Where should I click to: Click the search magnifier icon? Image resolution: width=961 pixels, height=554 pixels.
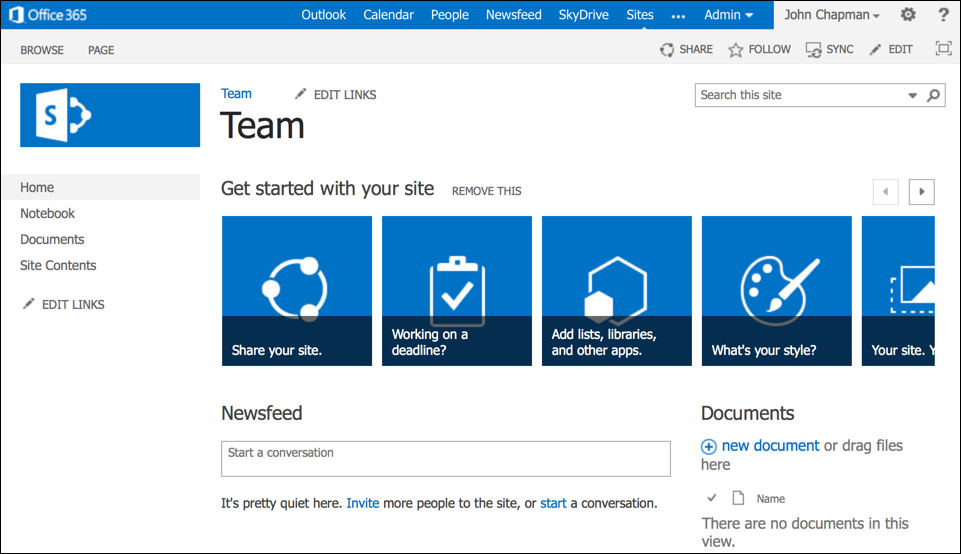pyautogui.click(x=933, y=96)
